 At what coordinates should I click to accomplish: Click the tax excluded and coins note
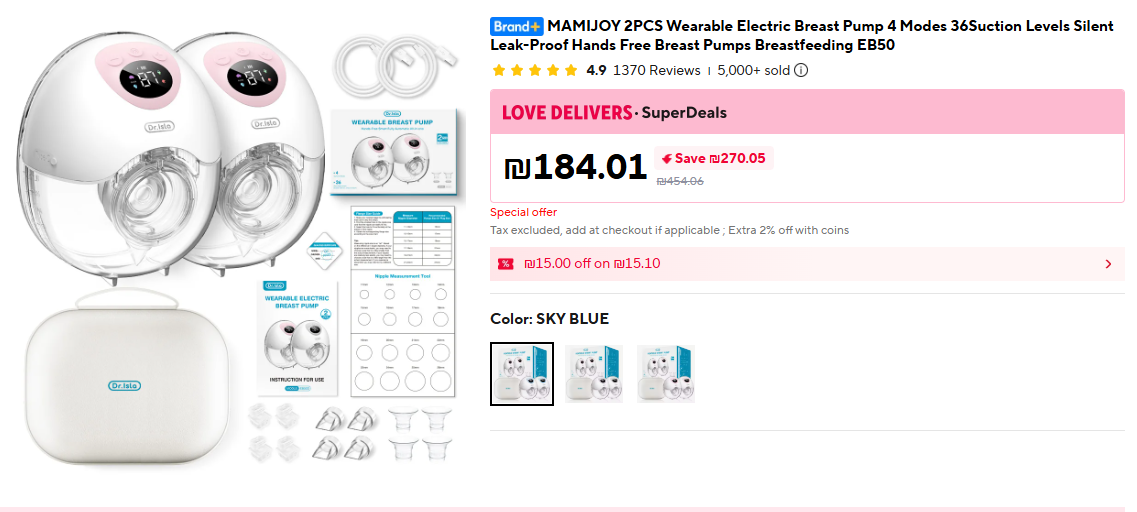tap(669, 230)
